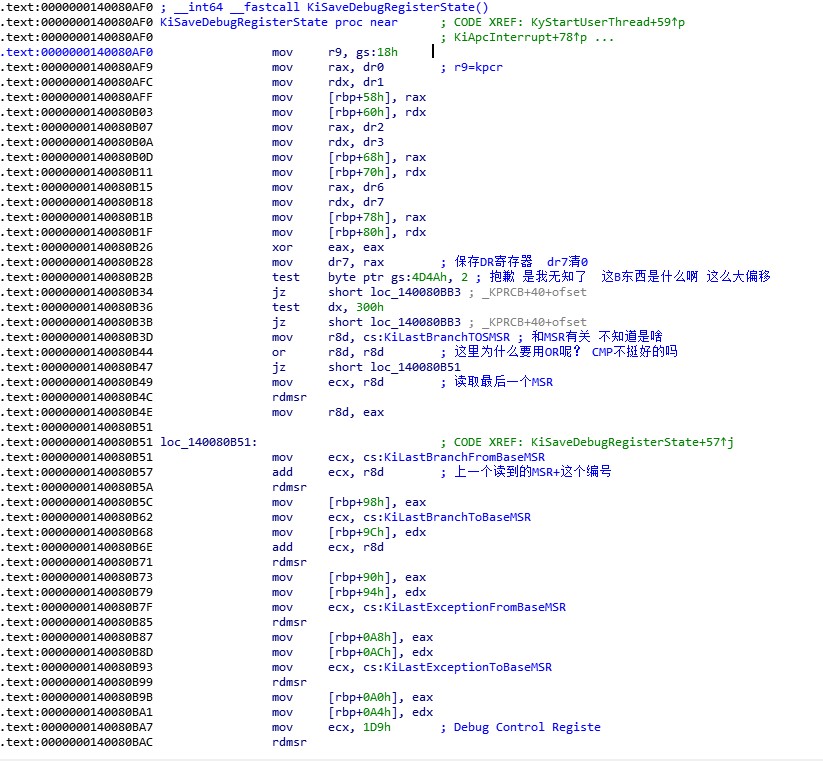Click operand '[rbp+60h], rdx'
Image resolution: width=823 pixels, height=761 pixels.
(377, 112)
